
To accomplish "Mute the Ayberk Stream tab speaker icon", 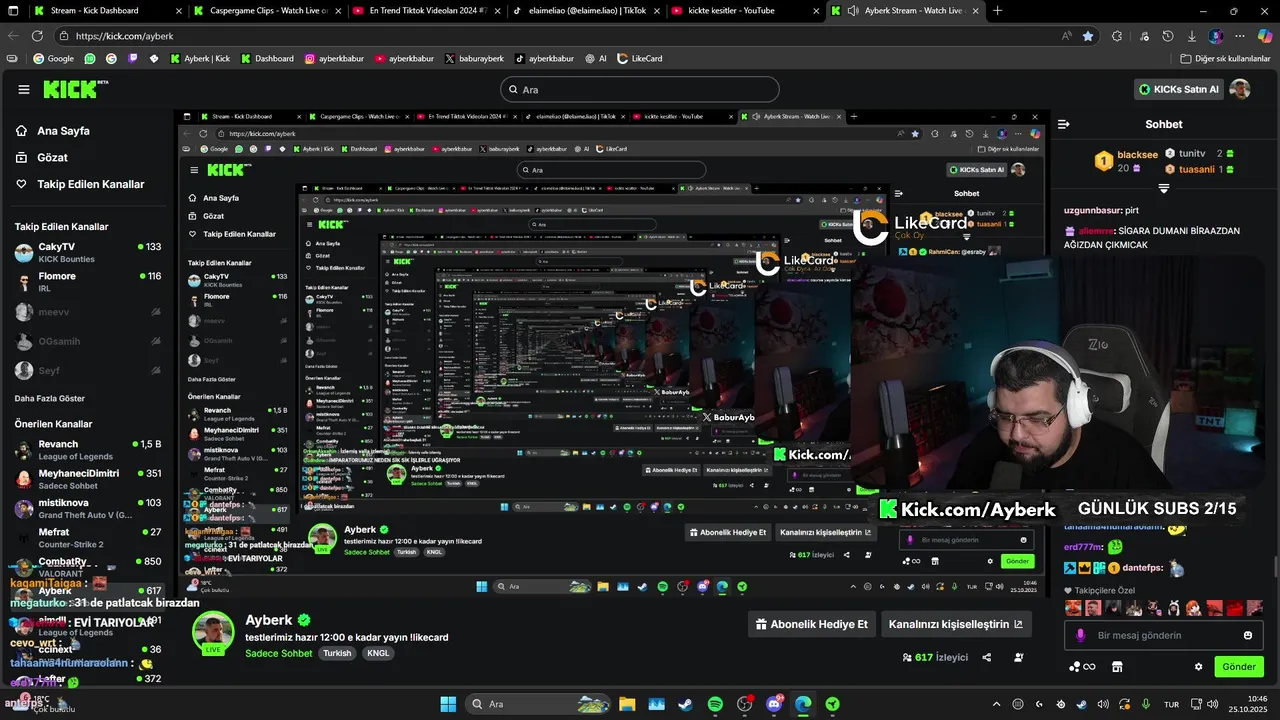I will point(853,11).
